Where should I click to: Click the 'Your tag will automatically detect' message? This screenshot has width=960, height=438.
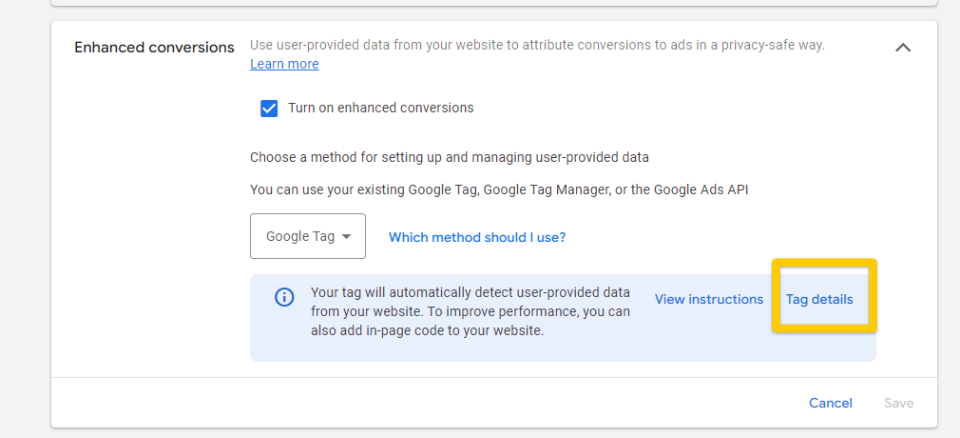pos(470,312)
